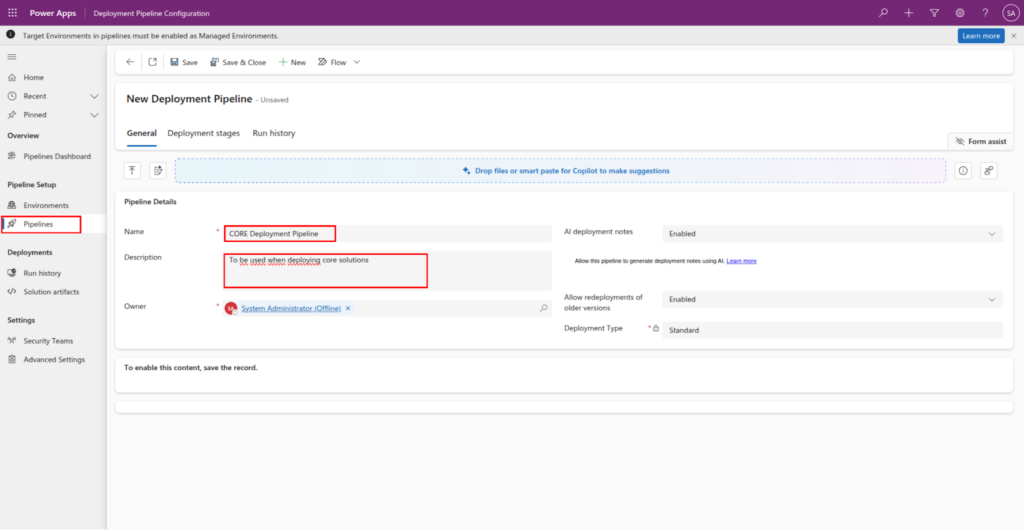1024x530 pixels.
Task: Click the plus icon in top header
Action: tap(908, 13)
